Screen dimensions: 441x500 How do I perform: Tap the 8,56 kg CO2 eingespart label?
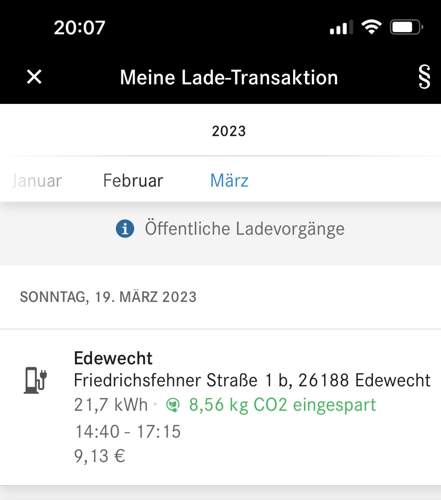coord(282,405)
